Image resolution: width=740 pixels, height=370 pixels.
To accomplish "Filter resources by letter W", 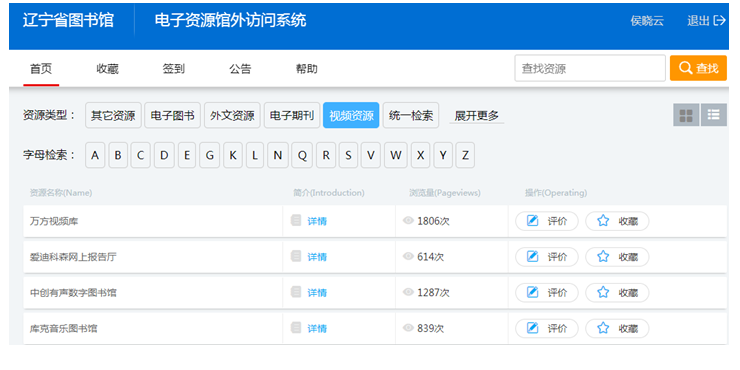I will [x=395, y=155].
